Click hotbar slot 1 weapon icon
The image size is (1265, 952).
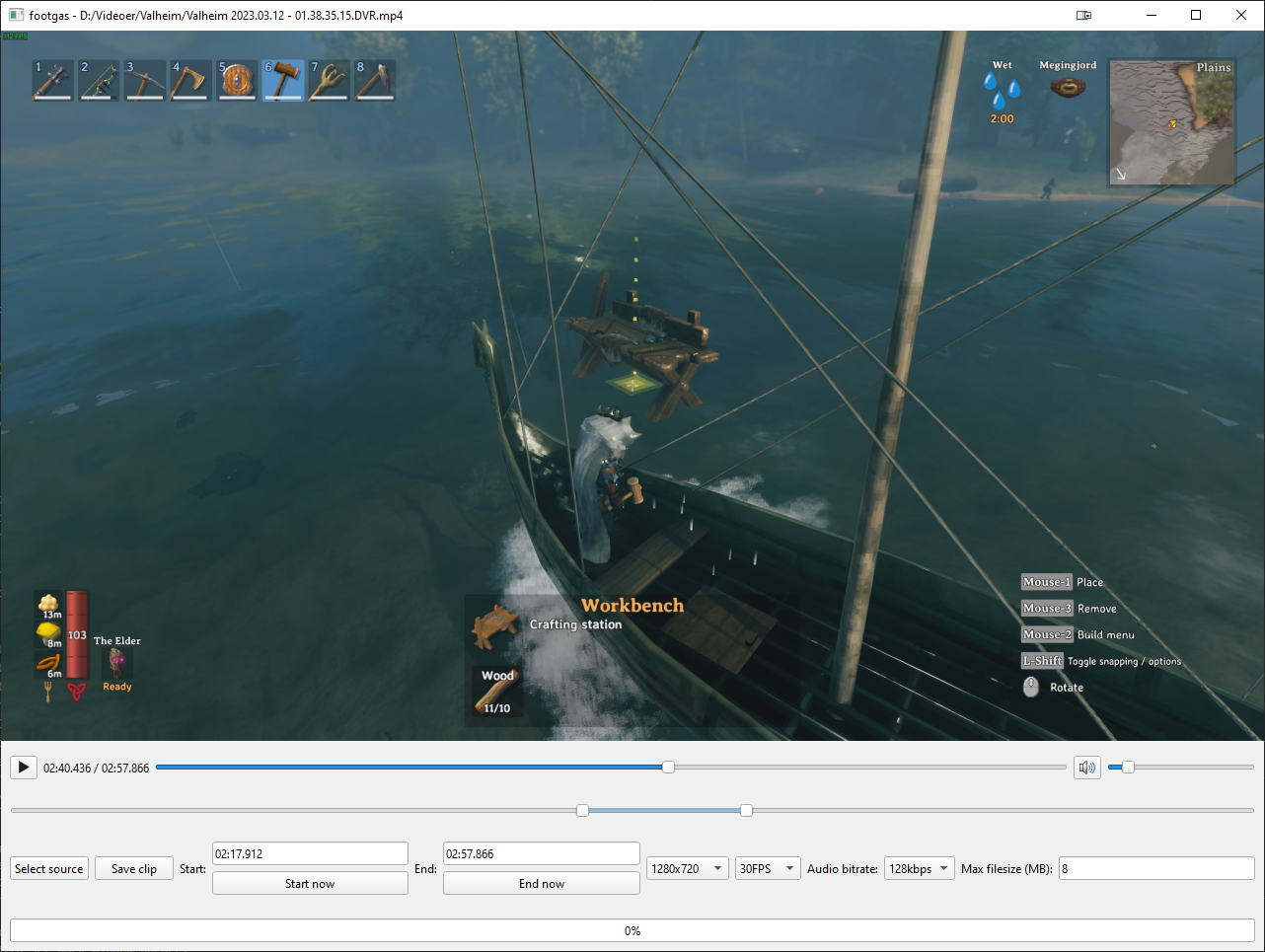point(52,80)
